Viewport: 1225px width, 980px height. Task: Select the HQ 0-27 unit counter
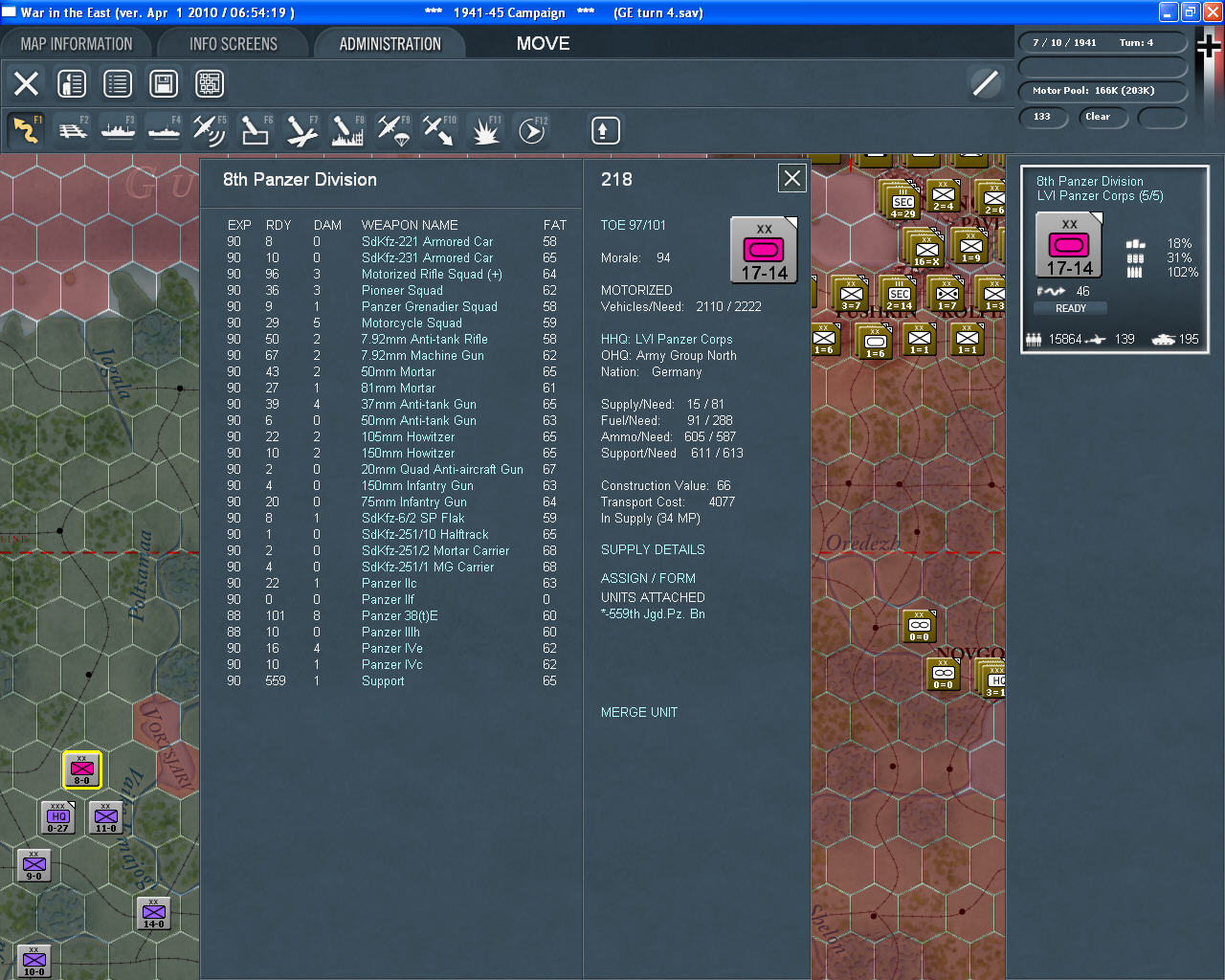(58, 817)
